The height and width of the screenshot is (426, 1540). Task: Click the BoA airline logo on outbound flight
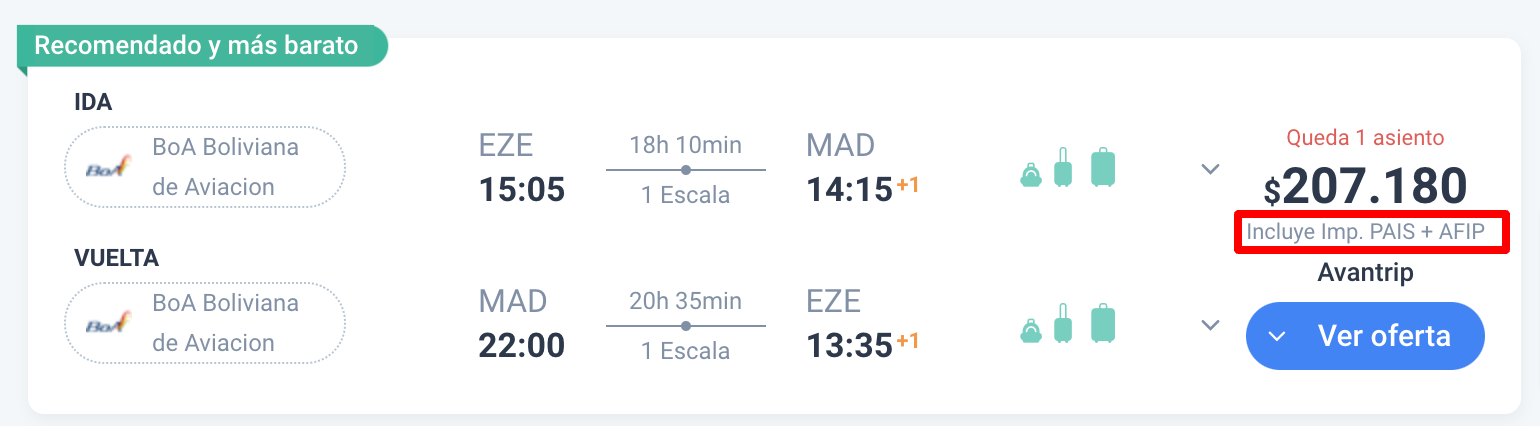coord(108,168)
